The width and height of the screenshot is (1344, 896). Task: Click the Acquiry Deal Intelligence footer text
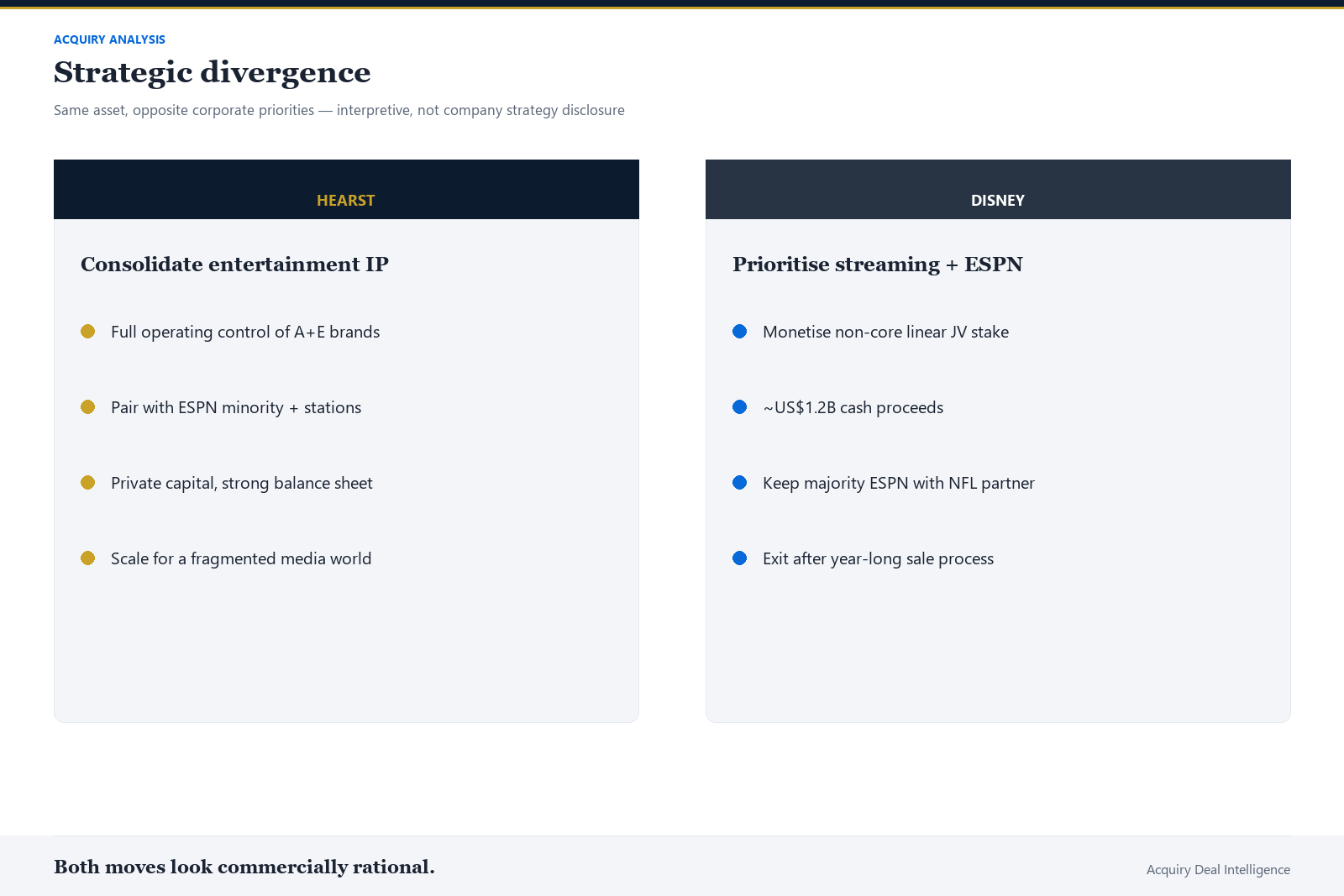[x=1218, y=870]
